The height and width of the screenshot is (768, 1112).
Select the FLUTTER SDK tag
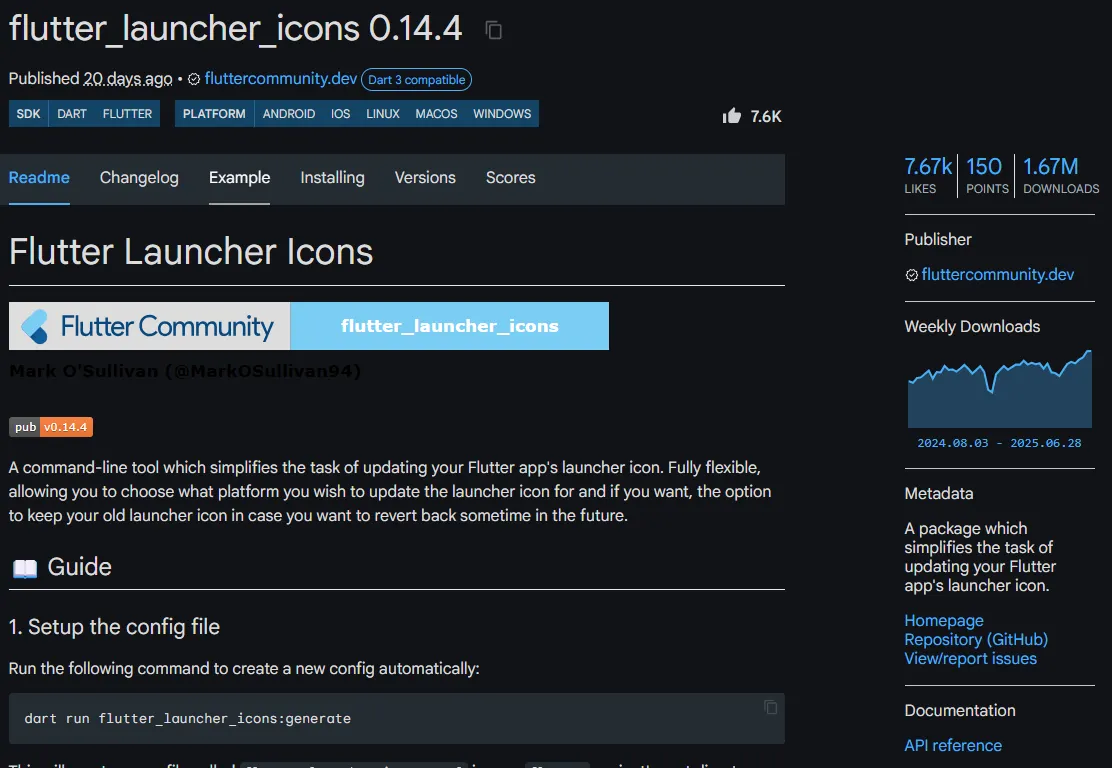tap(128, 113)
